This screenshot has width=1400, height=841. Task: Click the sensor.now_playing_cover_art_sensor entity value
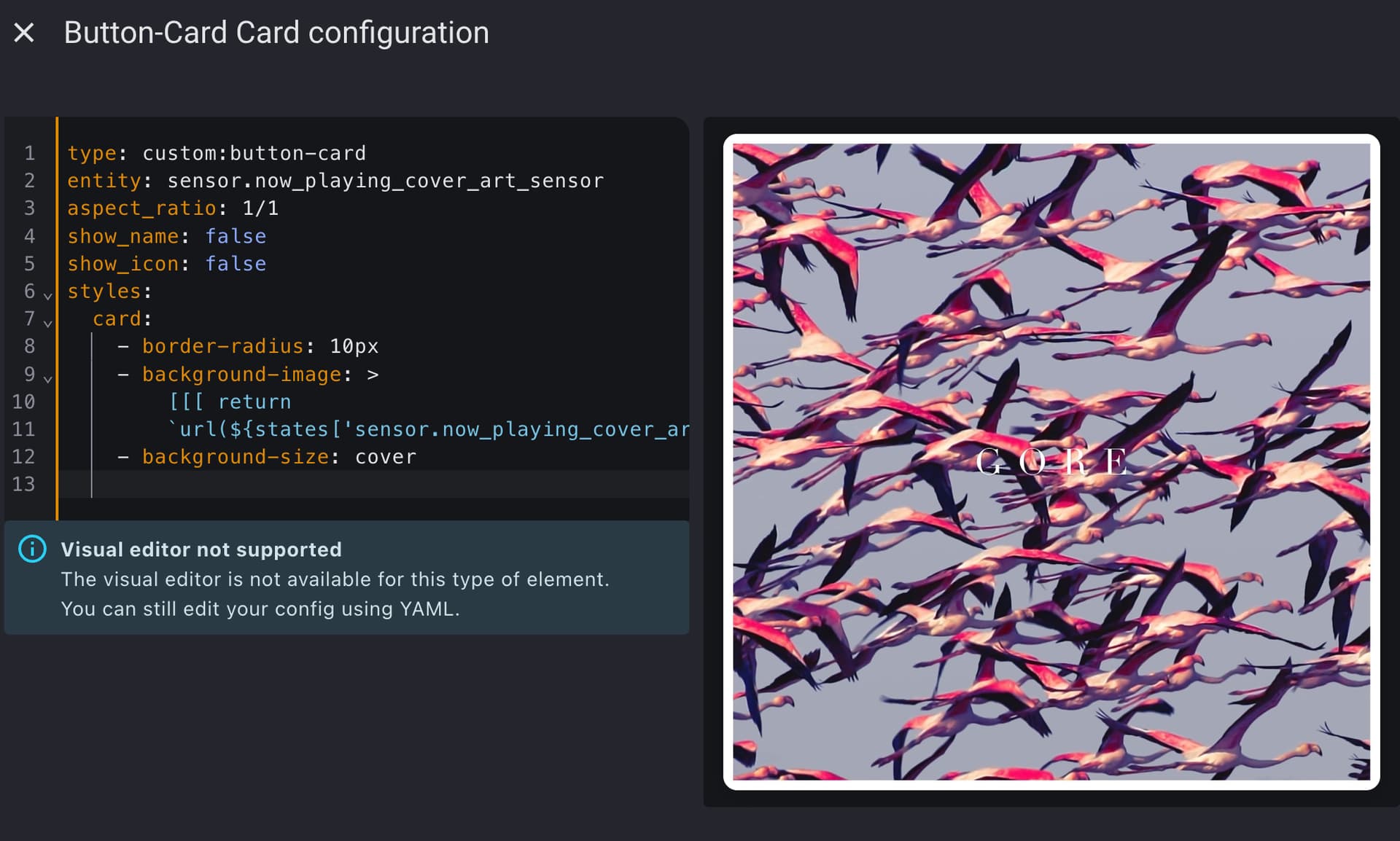coord(385,181)
